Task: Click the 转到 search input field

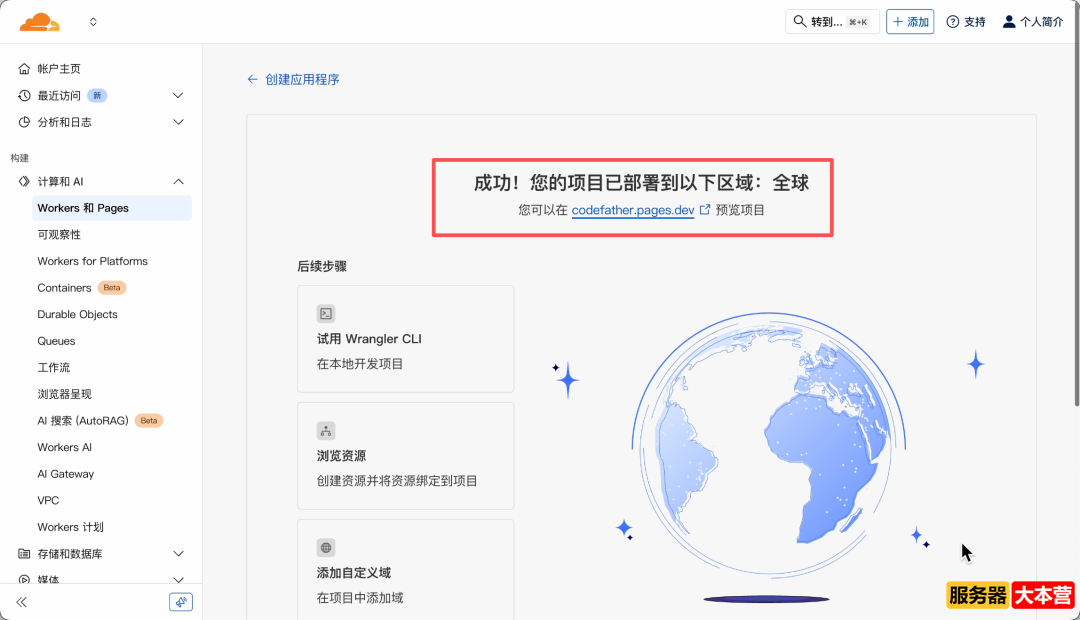Action: (830, 20)
